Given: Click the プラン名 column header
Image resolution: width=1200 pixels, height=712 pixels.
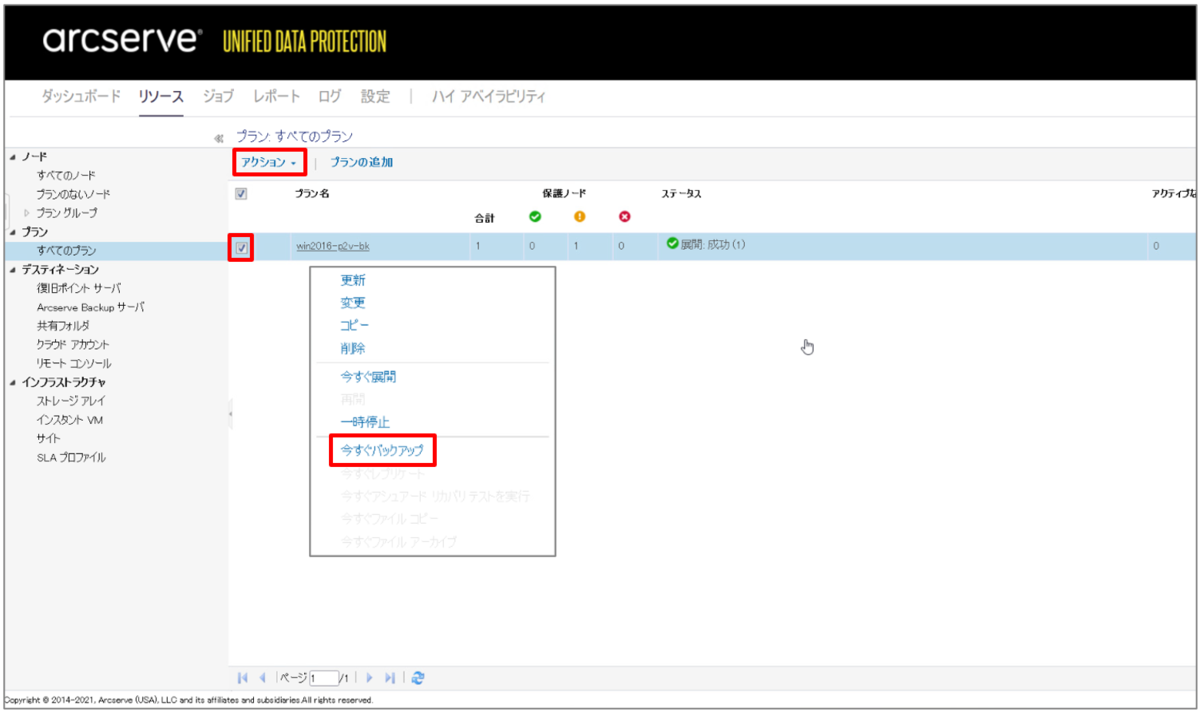Looking at the screenshot, I should coord(312,194).
